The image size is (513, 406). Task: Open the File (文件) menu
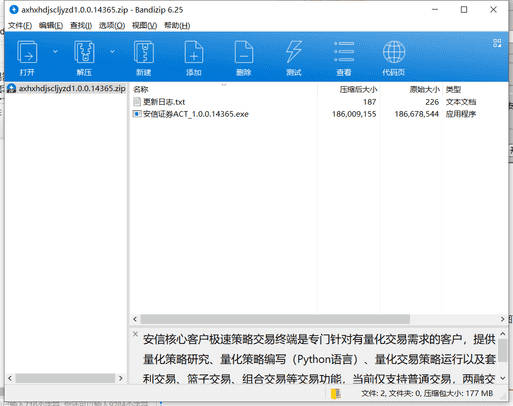(20, 26)
